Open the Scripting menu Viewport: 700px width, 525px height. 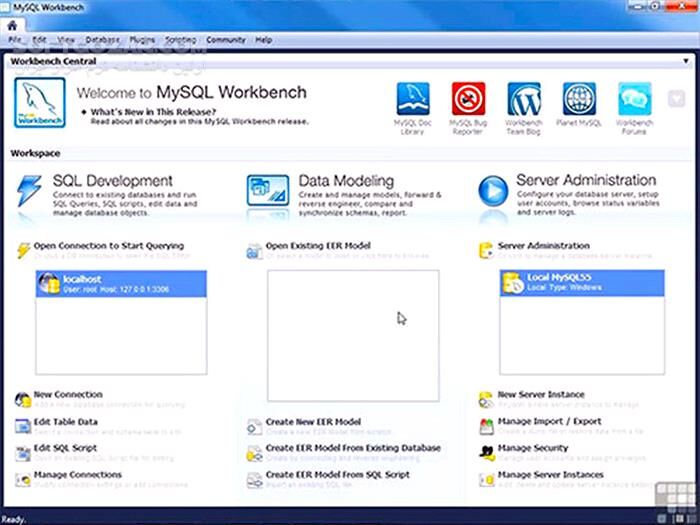pyautogui.click(x=180, y=40)
